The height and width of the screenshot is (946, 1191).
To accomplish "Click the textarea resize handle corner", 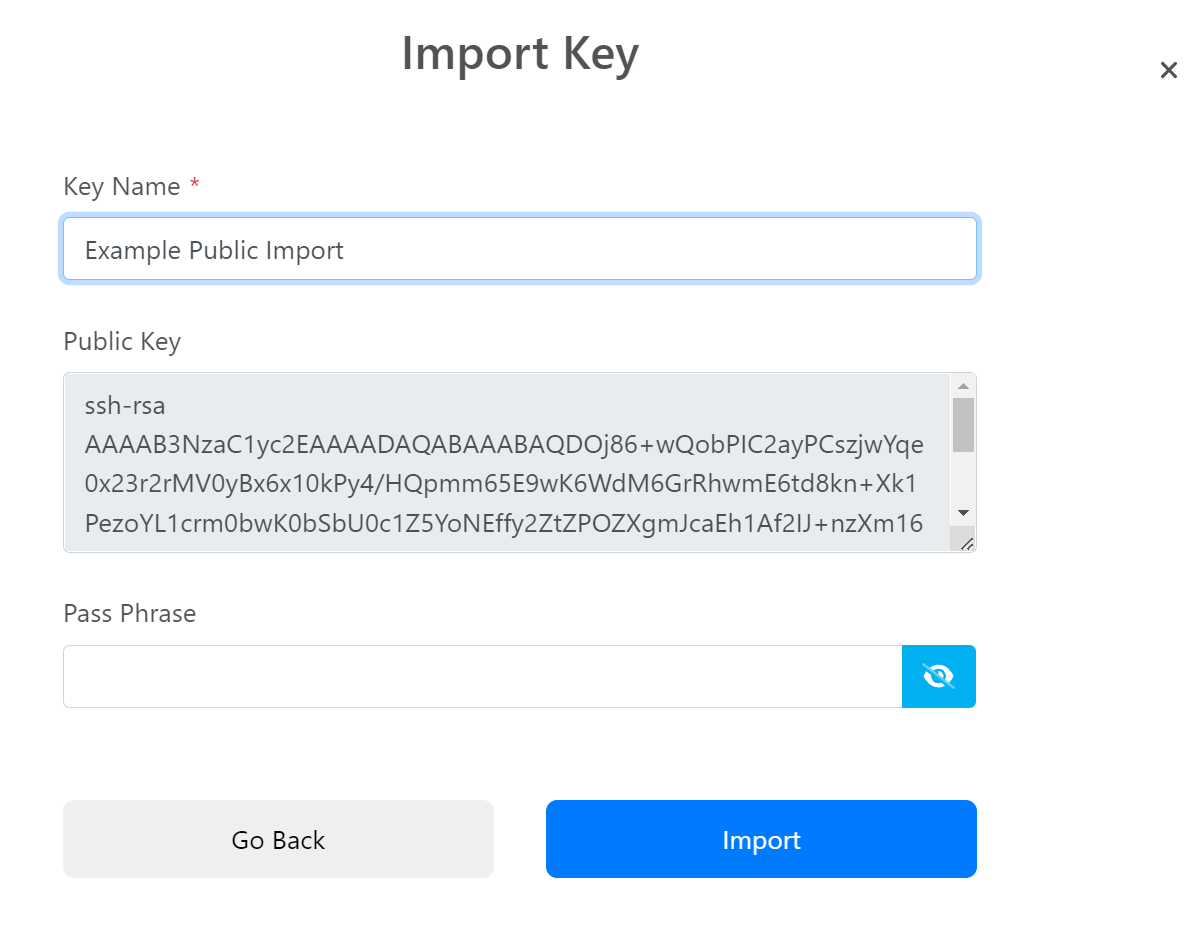I will [967, 543].
